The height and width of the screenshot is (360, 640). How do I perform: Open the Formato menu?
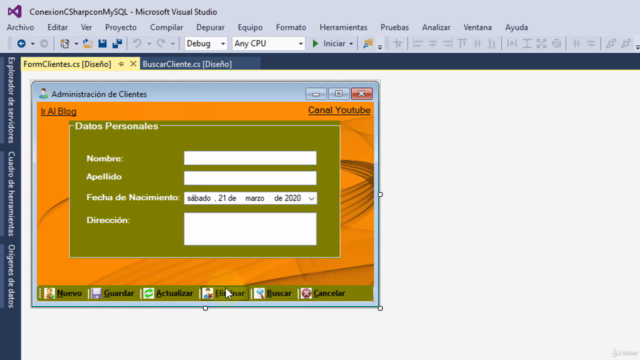(x=291, y=27)
